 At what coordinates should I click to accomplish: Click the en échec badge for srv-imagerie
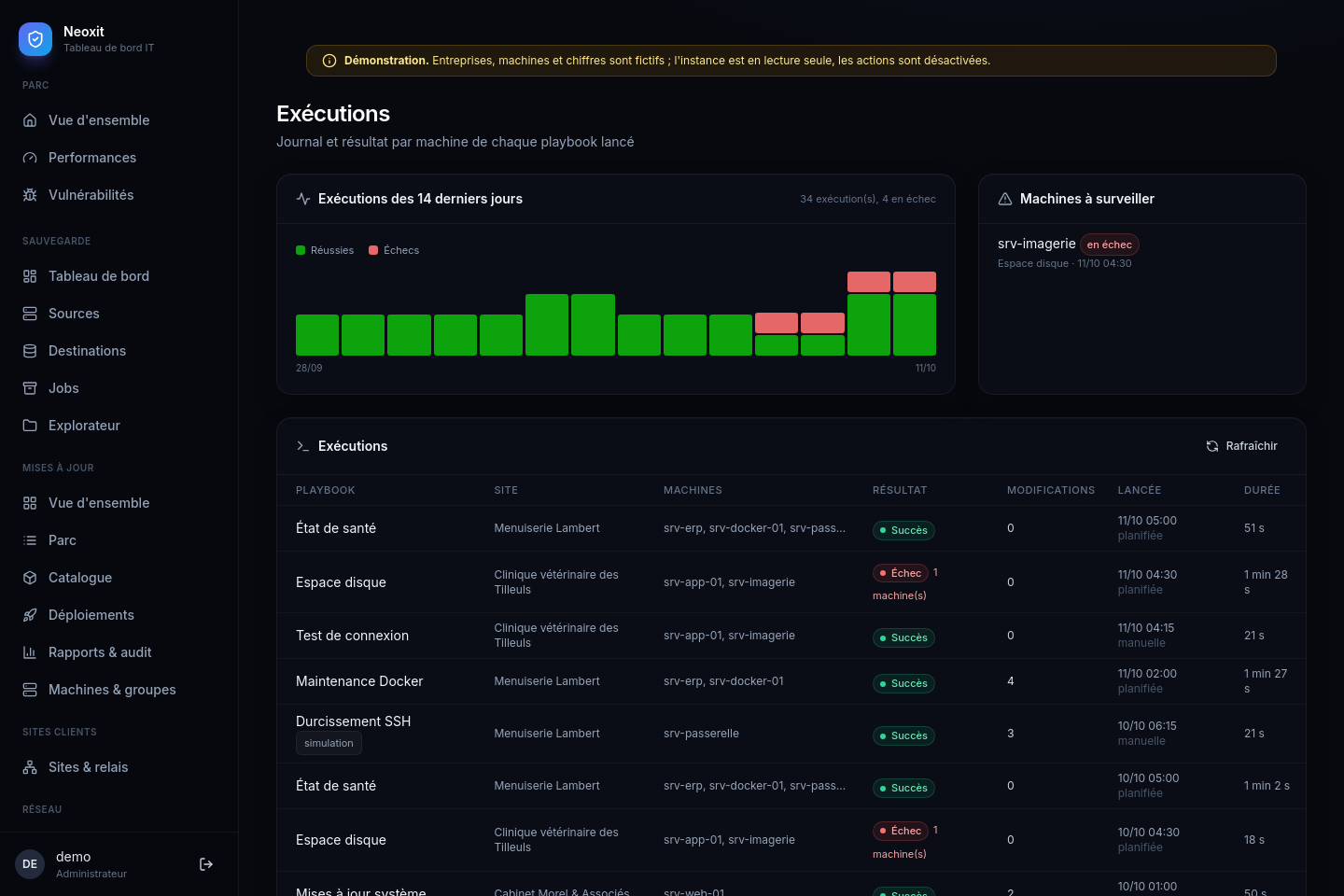(1110, 245)
